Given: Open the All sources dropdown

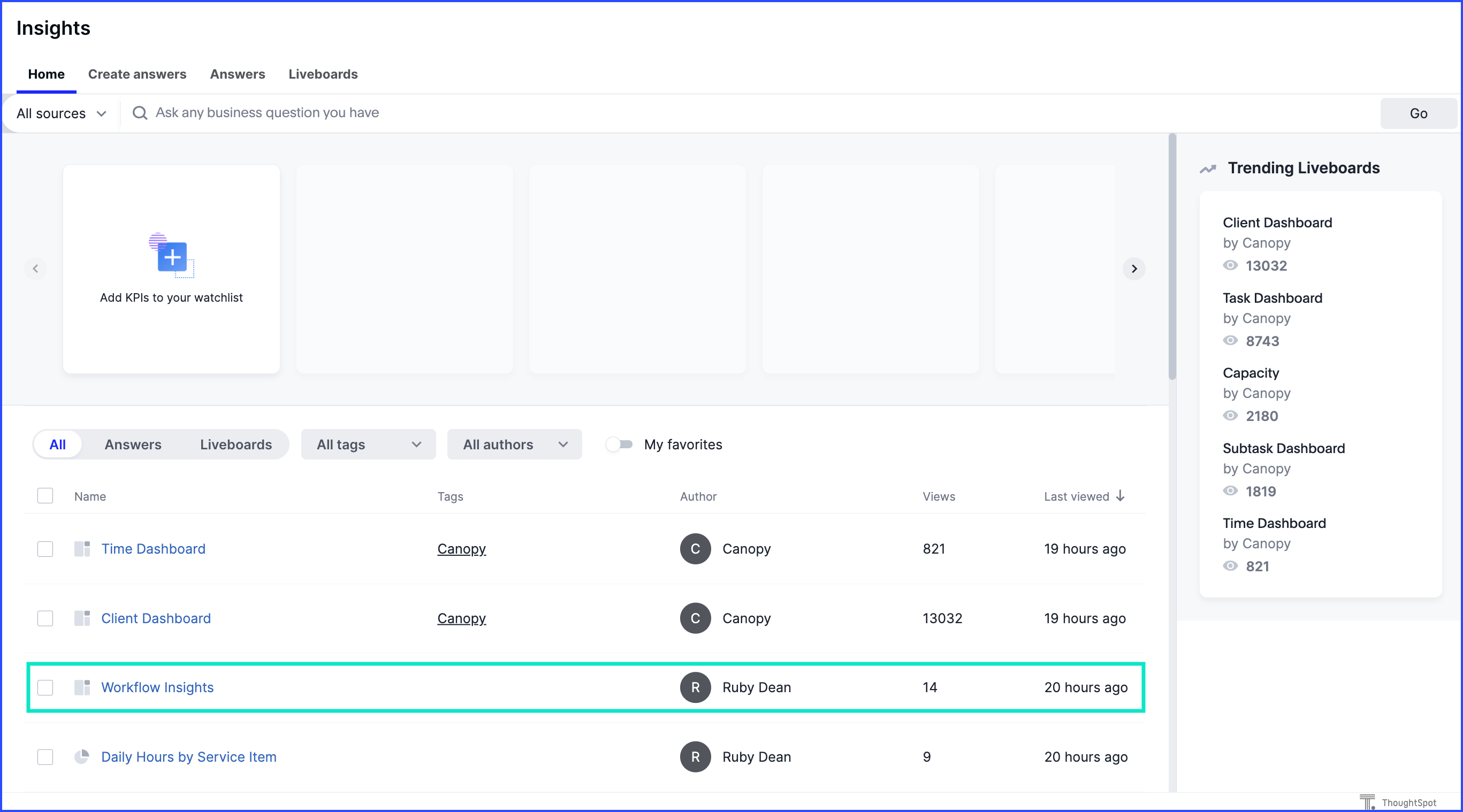Looking at the screenshot, I should tap(61, 113).
